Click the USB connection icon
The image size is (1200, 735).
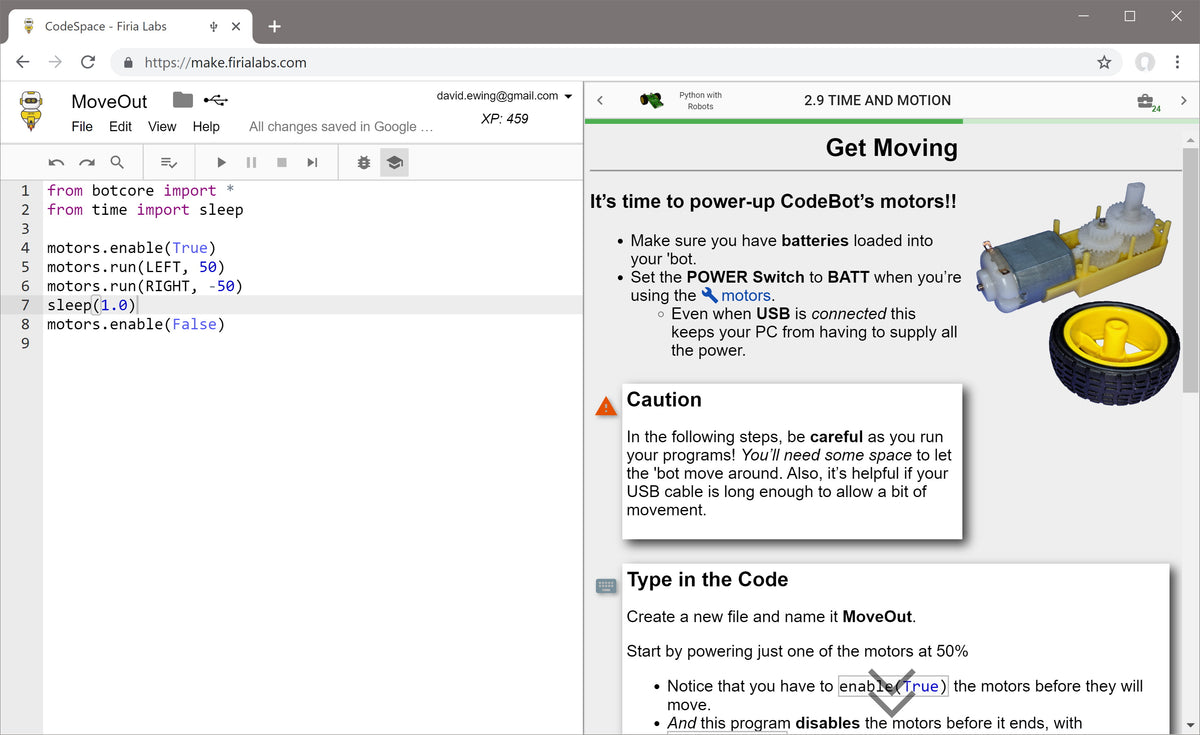(215, 100)
